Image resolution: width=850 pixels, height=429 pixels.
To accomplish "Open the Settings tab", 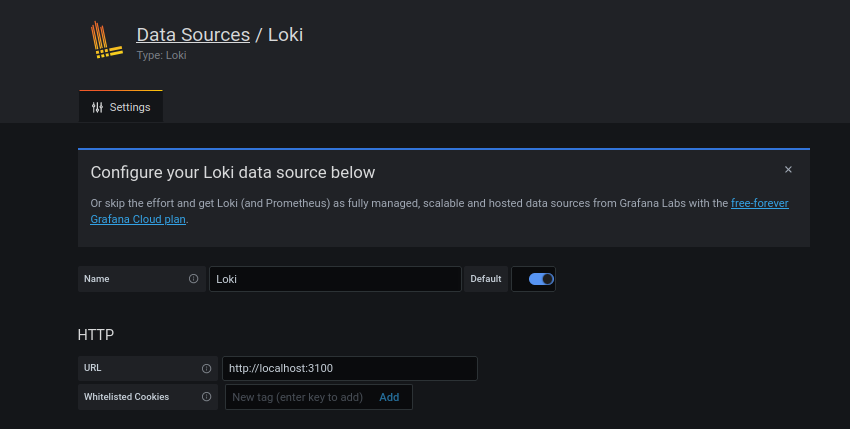I will pos(121,107).
